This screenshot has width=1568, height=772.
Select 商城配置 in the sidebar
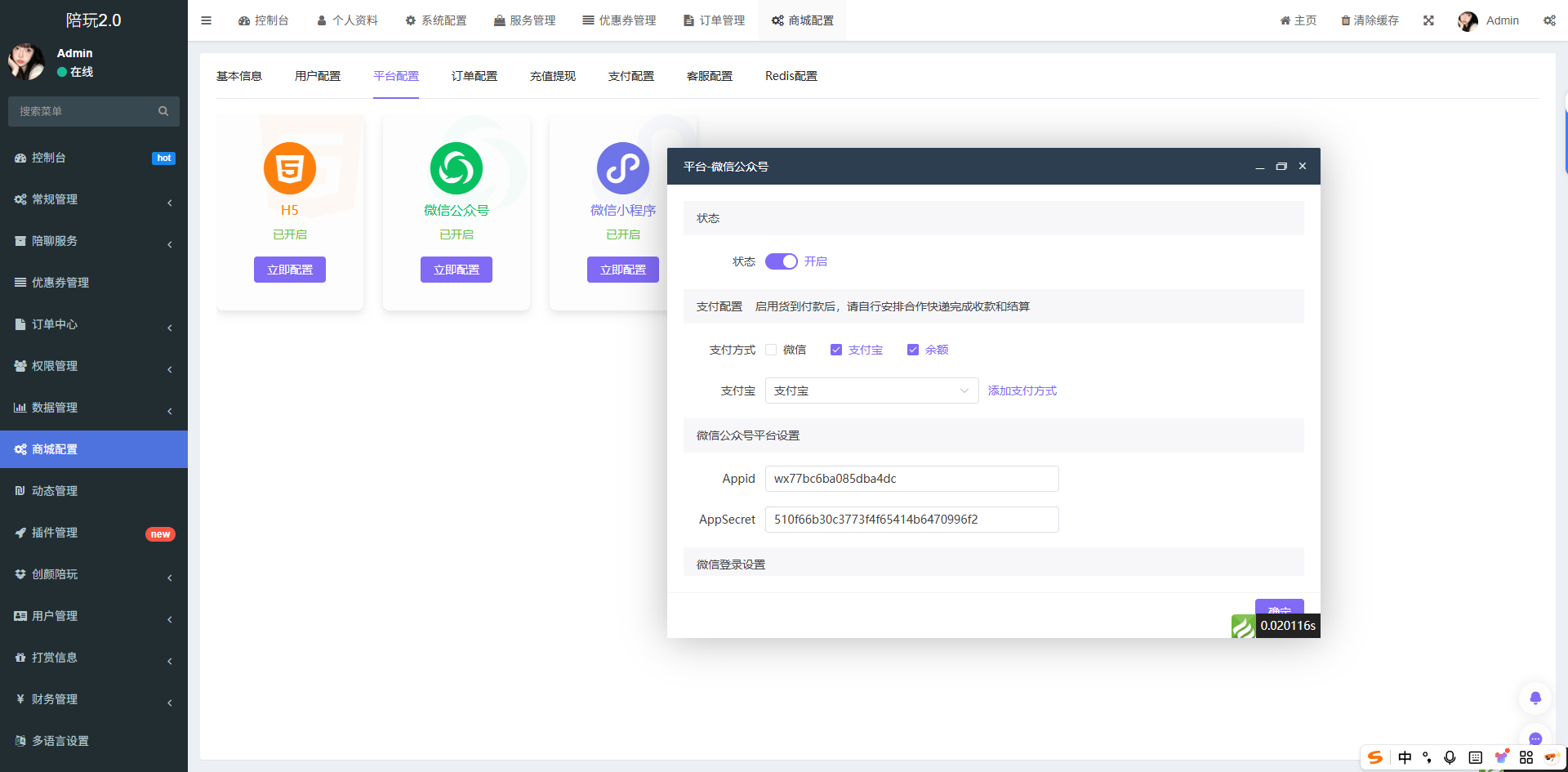pyautogui.click(x=94, y=449)
